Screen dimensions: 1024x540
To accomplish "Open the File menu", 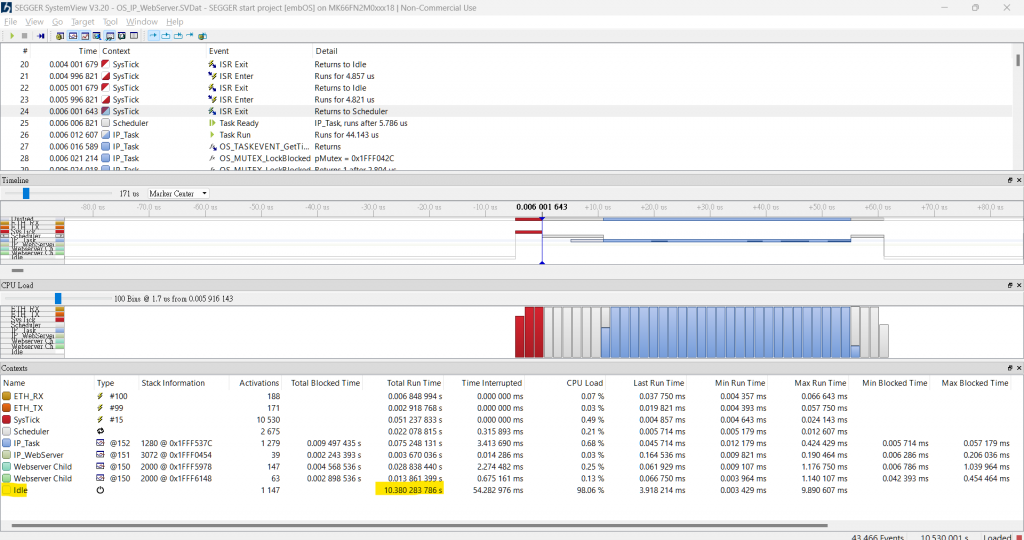I will pos(10,22).
